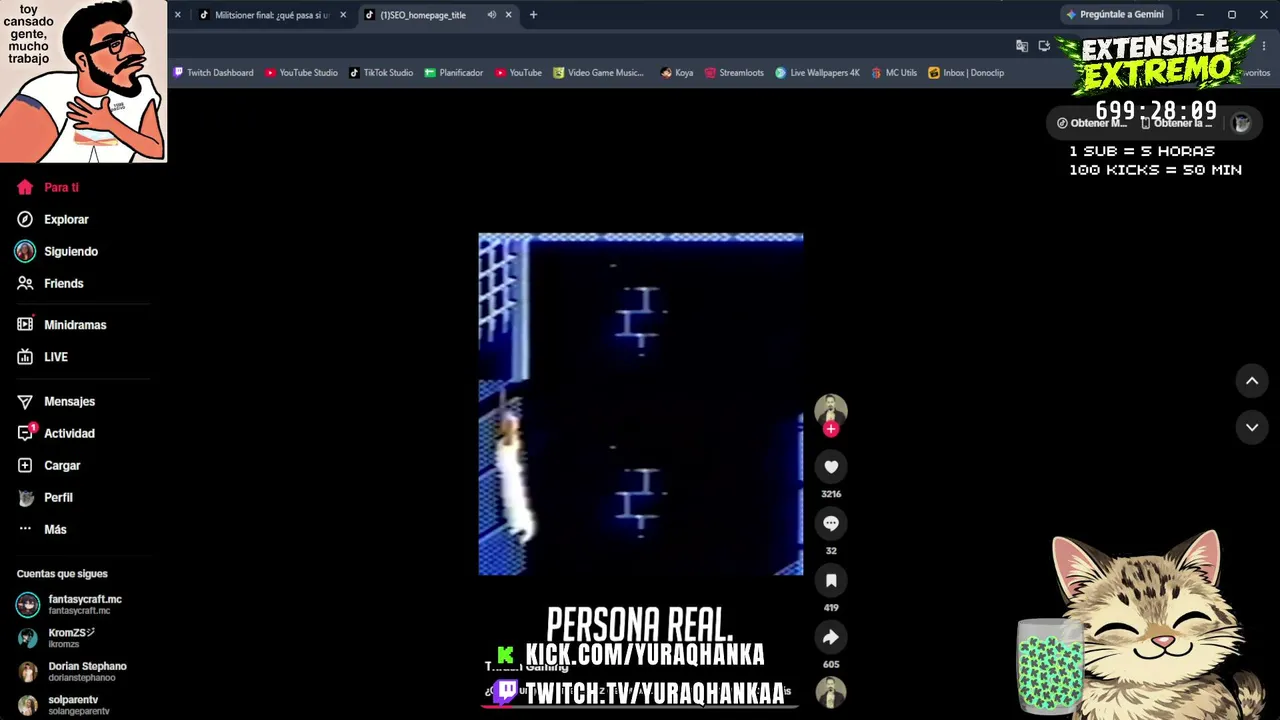Share the video with the arrow icon
The height and width of the screenshot is (720, 1280).
pos(831,637)
